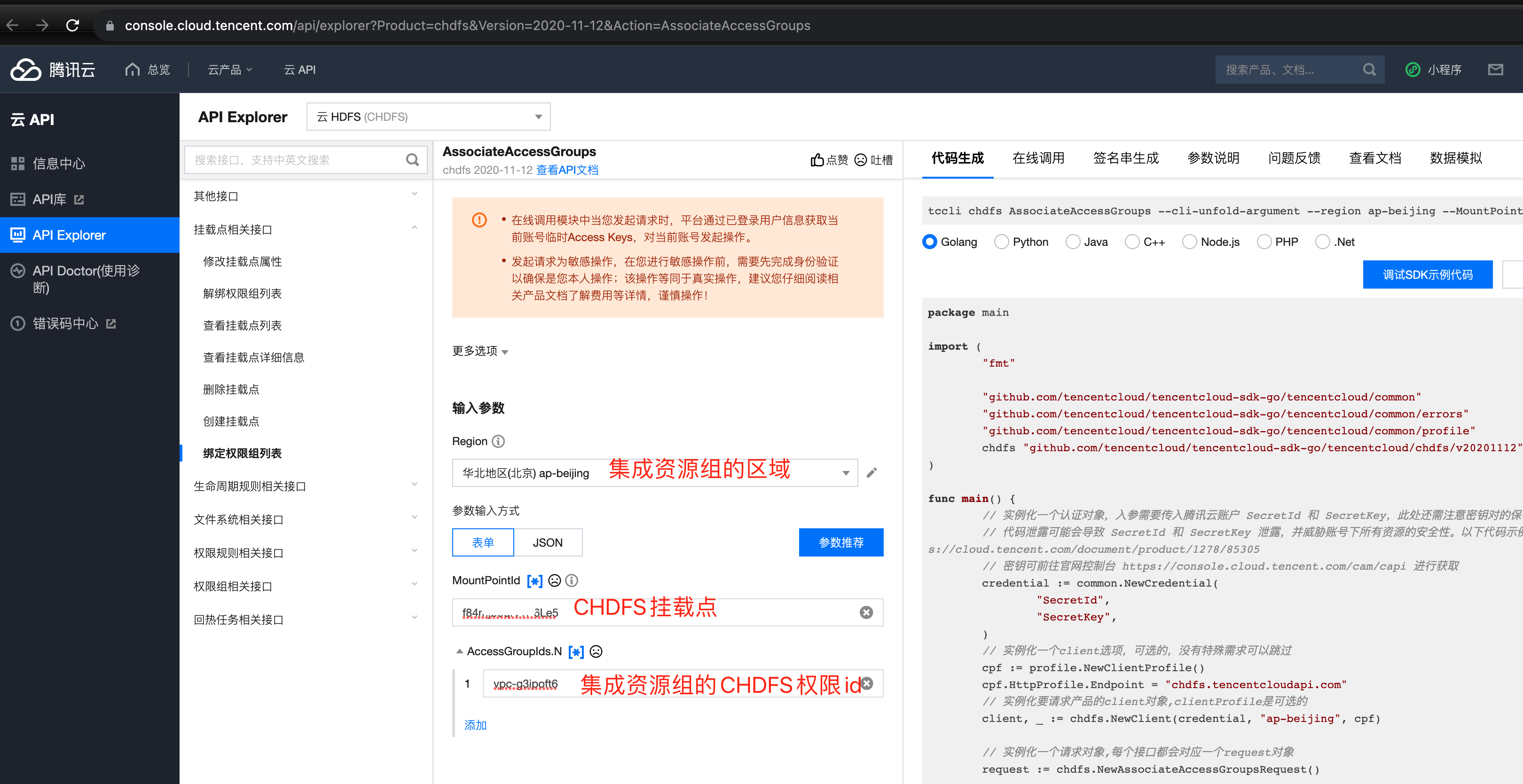Open the HDFS (CHDFS) product dropdown
The width and height of the screenshot is (1523, 784).
(x=428, y=117)
